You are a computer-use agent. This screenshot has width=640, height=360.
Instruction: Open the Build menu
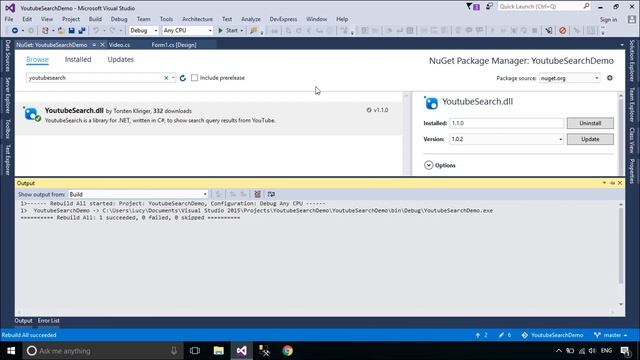pyautogui.click(x=95, y=19)
